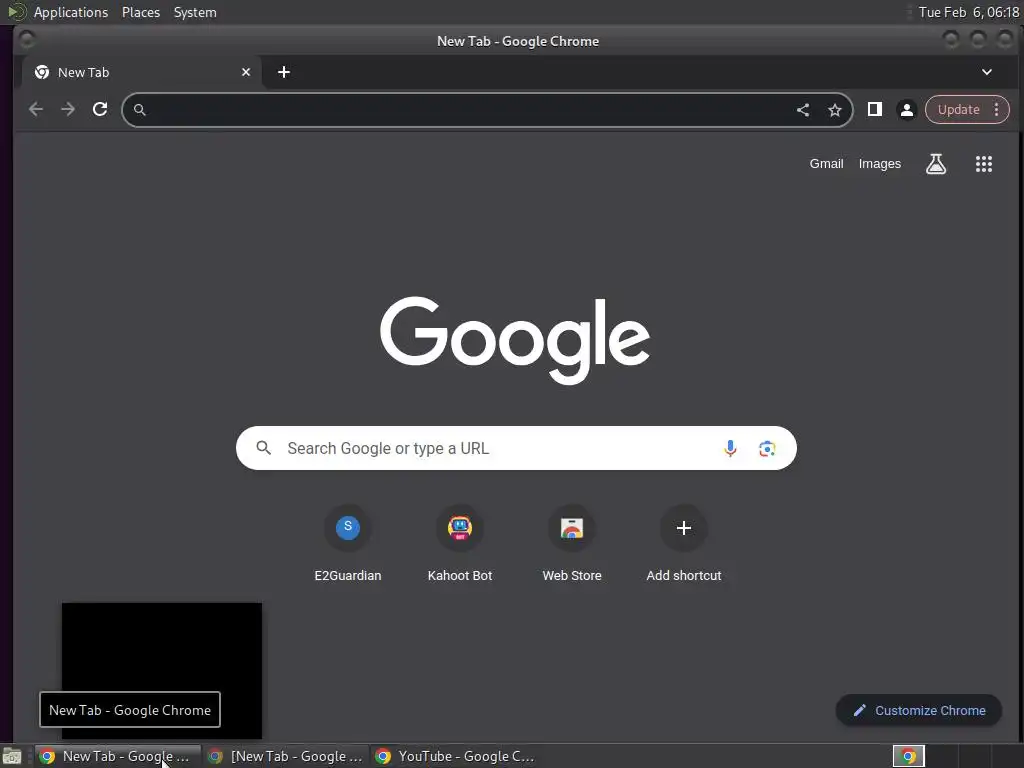Open a new tab with plus button
Screen dimensions: 1024x768
coord(283,72)
